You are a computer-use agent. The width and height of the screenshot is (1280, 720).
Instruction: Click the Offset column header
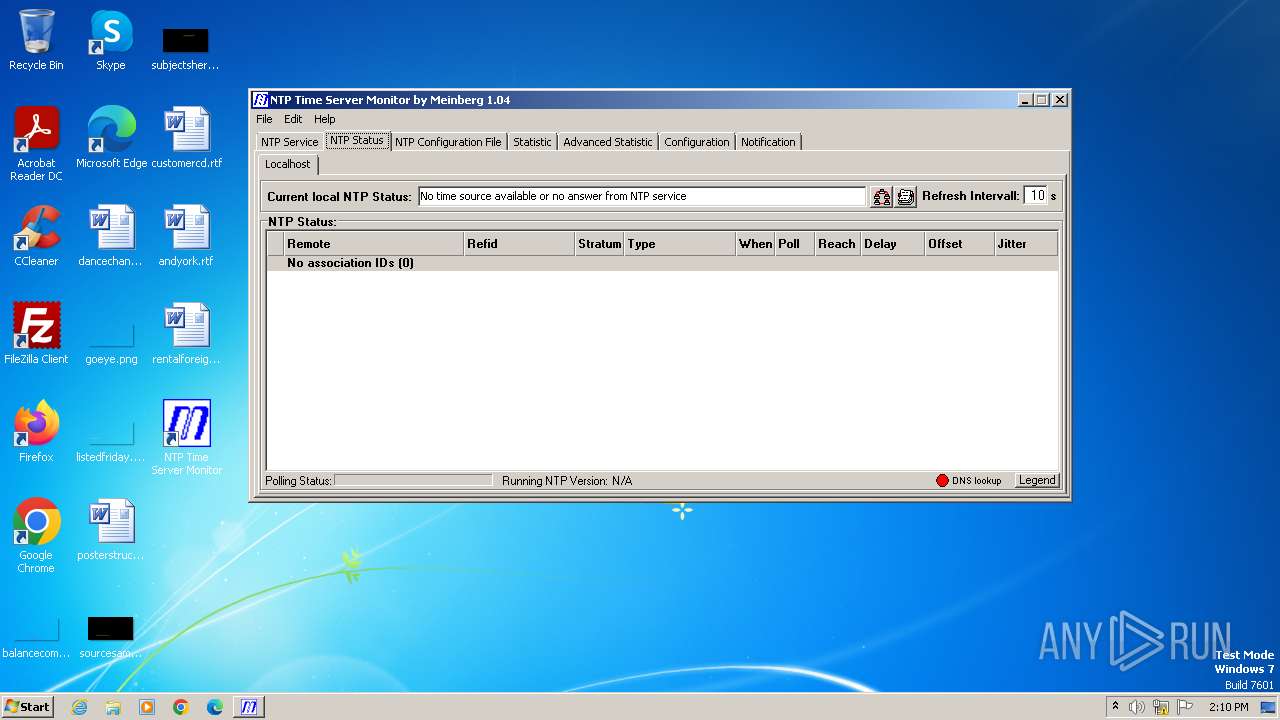point(960,244)
